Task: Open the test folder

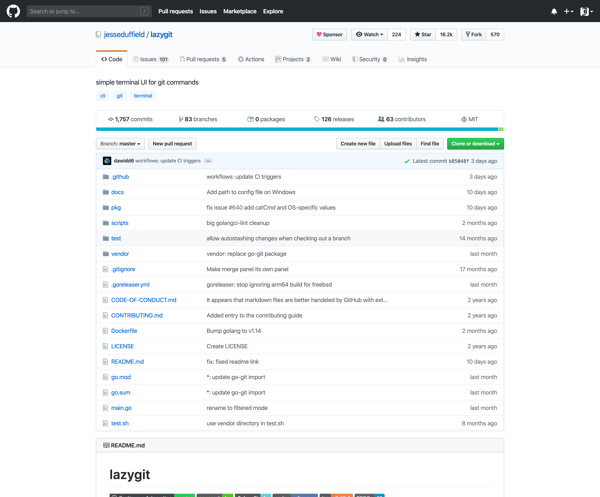Action: coord(116,238)
